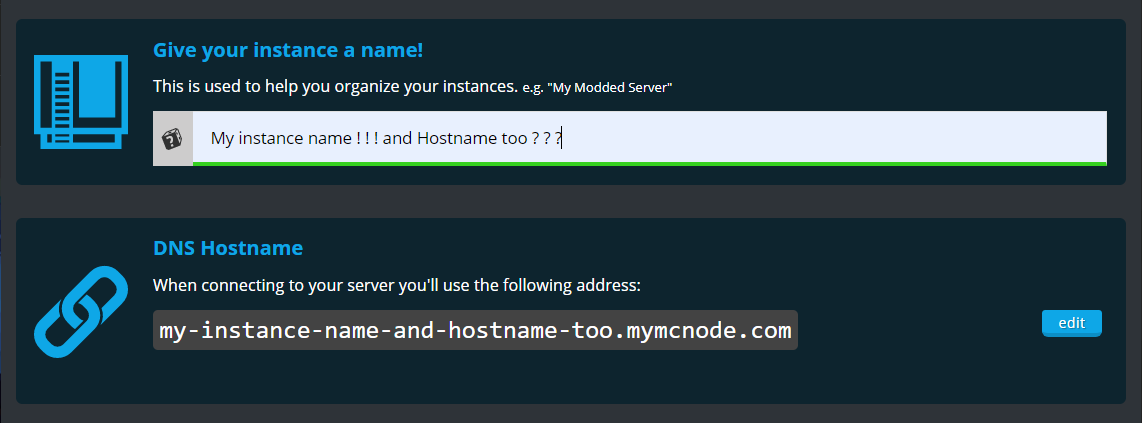Select the generated mymcnode.com hostname address
This screenshot has height=423, width=1142.
tap(475, 331)
